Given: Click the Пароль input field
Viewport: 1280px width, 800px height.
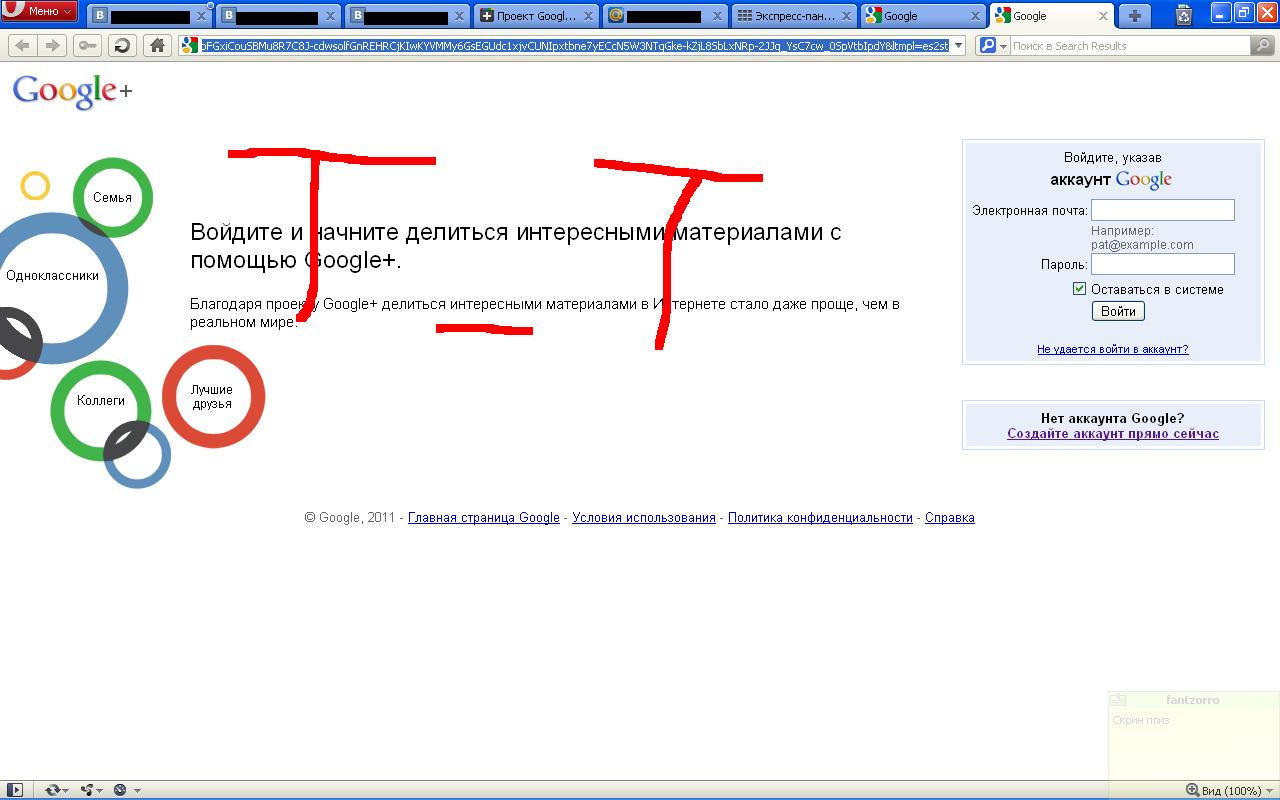Looking at the screenshot, I should coord(1162,264).
